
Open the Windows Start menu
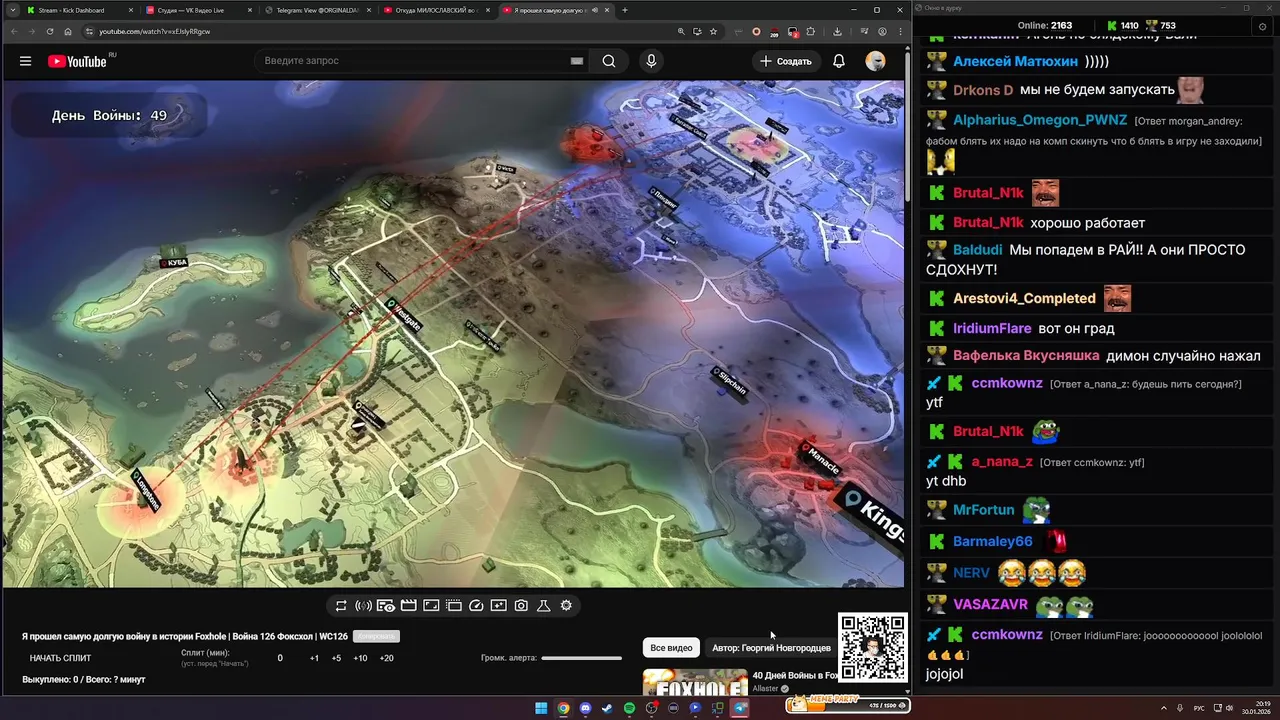point(541,708)
